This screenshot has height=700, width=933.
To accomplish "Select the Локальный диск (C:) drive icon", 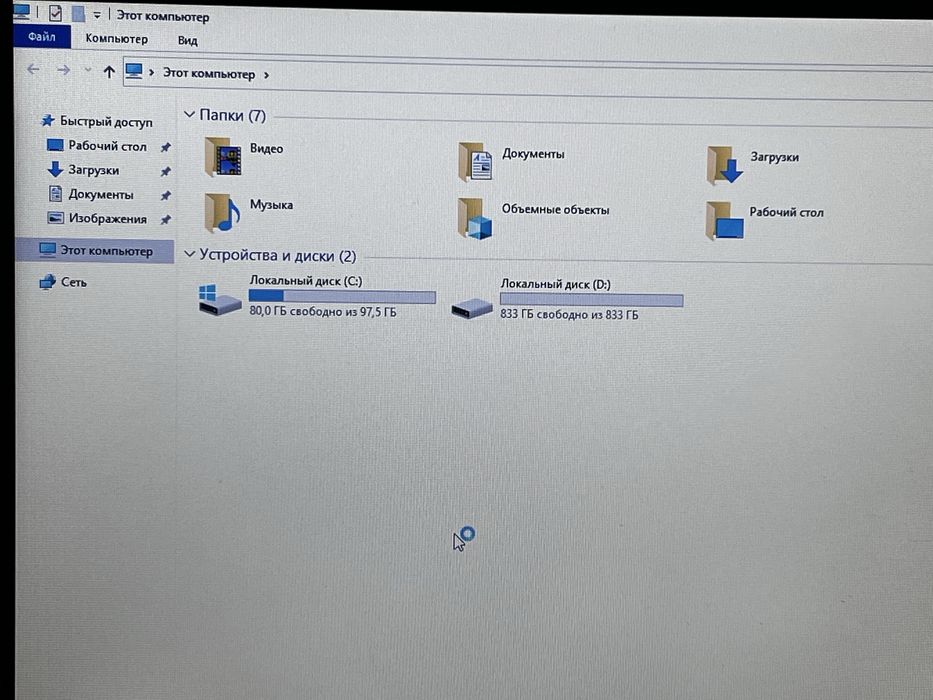I will 220,300.
